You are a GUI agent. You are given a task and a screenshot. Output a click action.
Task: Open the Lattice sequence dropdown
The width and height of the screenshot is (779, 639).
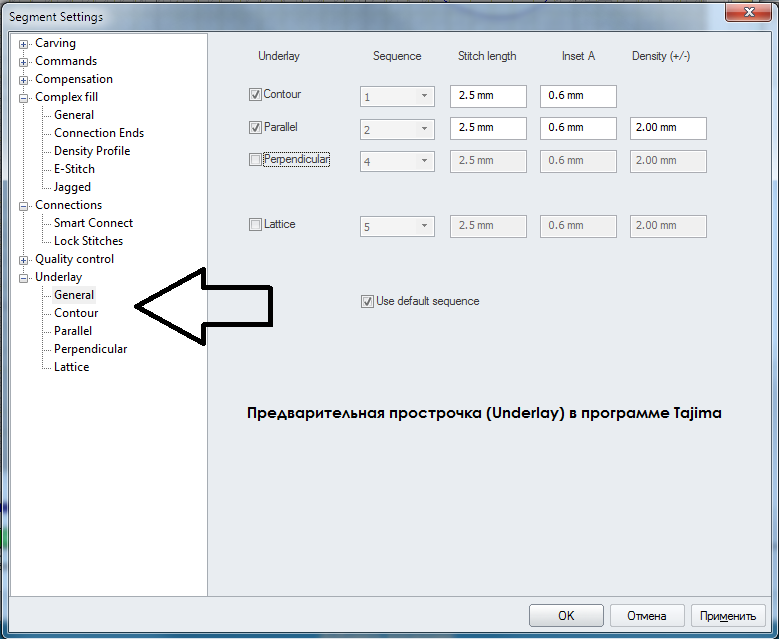[x=397, y=227]
